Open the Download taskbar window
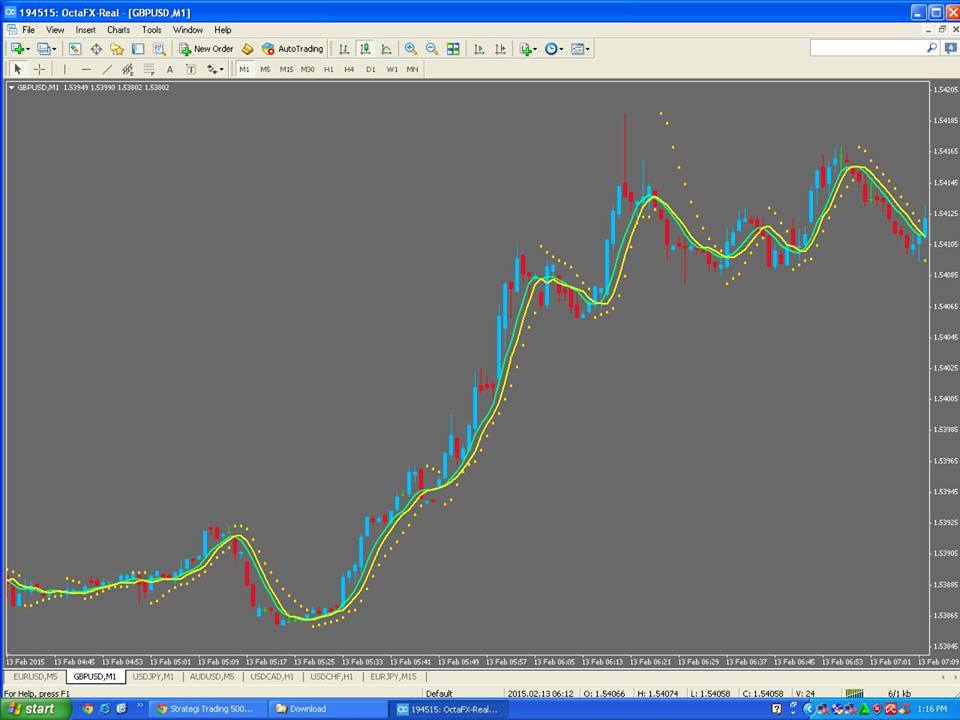The height and width of the screenshot is (720, 960). tap(328, 709)
